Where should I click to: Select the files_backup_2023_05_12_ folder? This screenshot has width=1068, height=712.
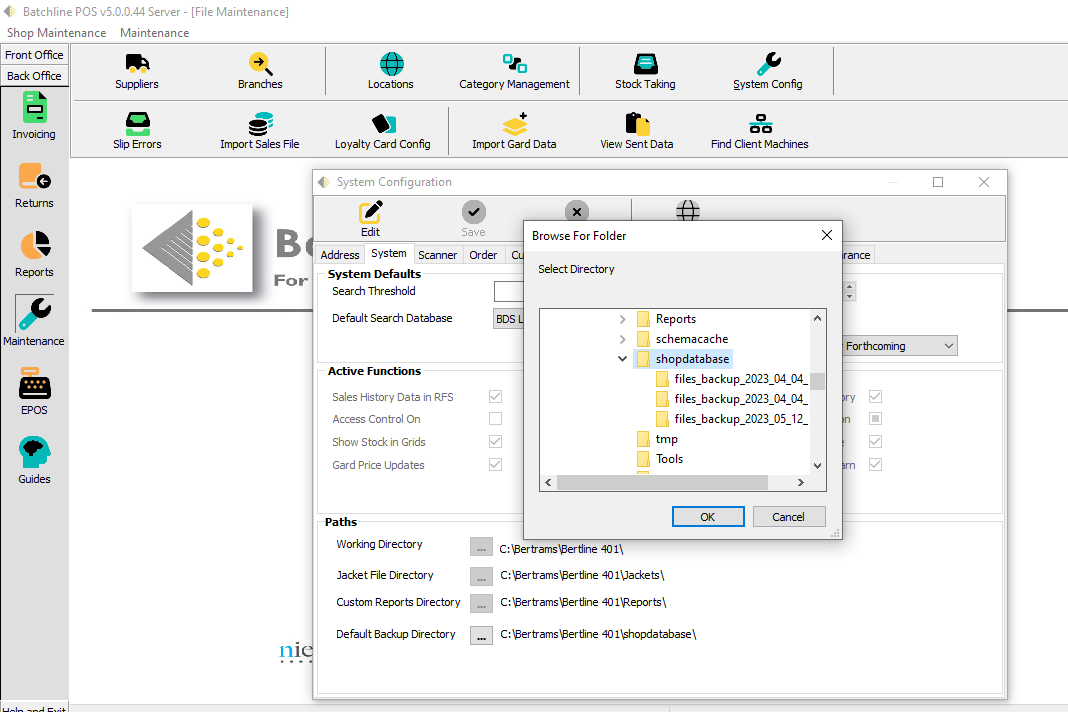click(732, 419)
